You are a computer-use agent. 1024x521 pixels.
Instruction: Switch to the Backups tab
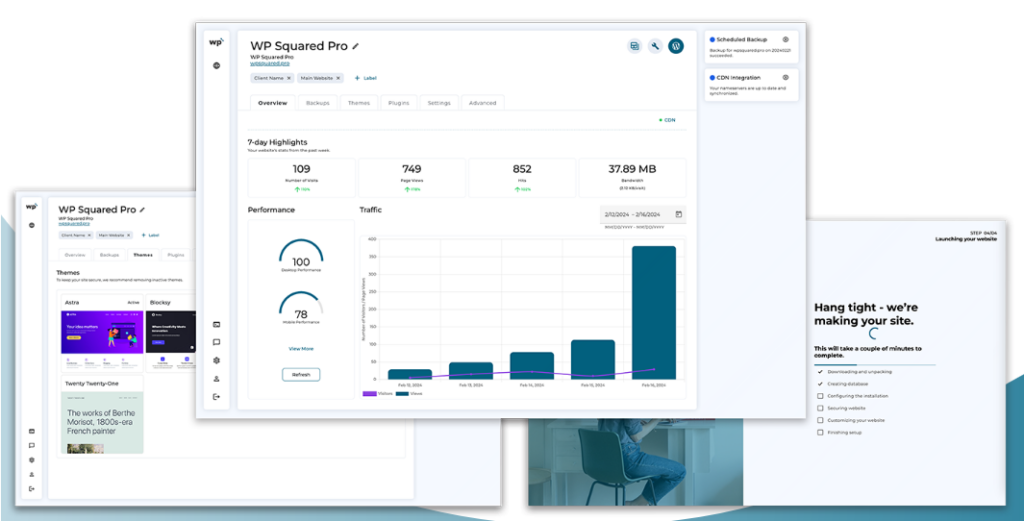click(317, 103)
